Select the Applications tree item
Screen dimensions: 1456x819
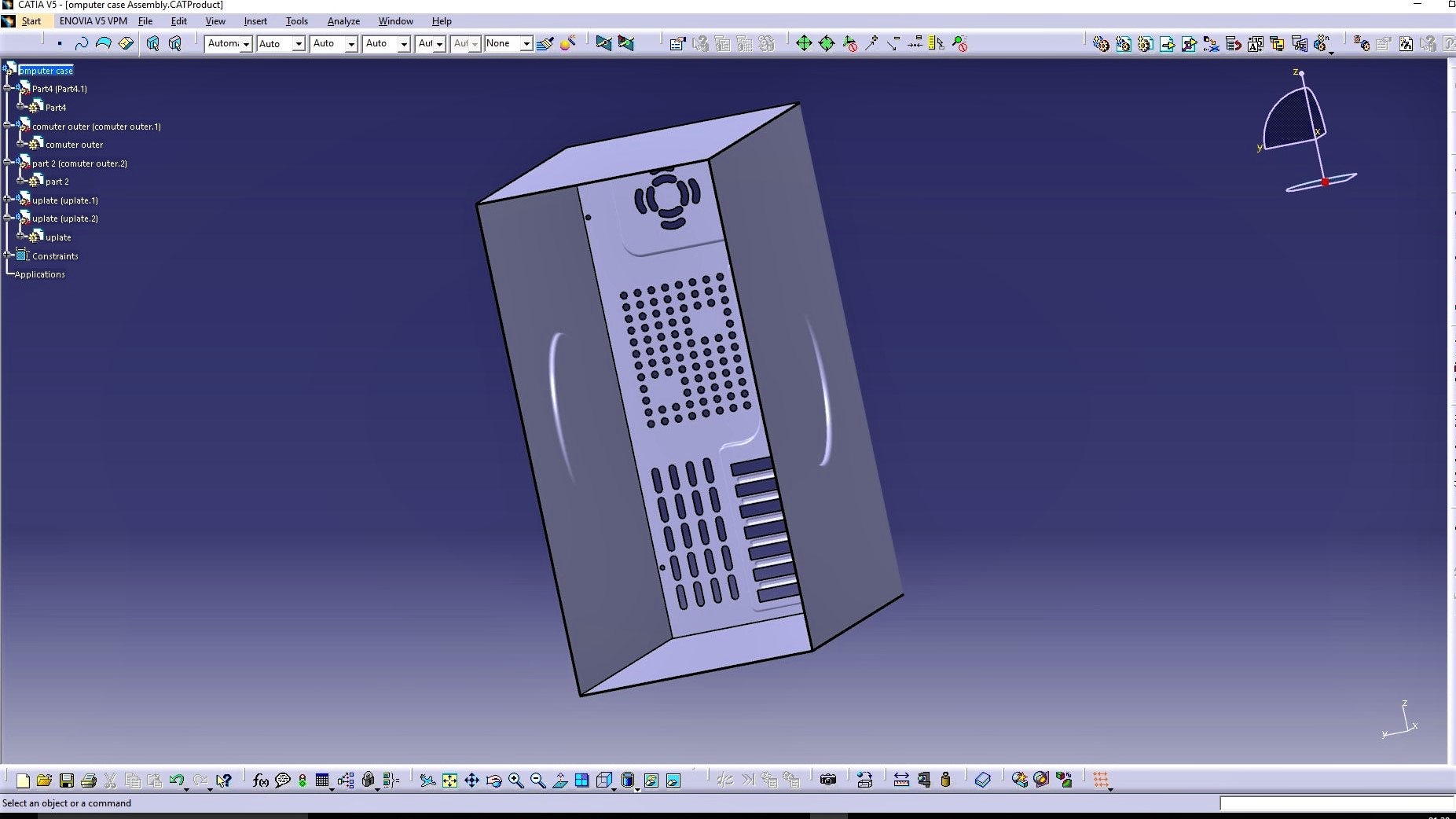(39, 274)
